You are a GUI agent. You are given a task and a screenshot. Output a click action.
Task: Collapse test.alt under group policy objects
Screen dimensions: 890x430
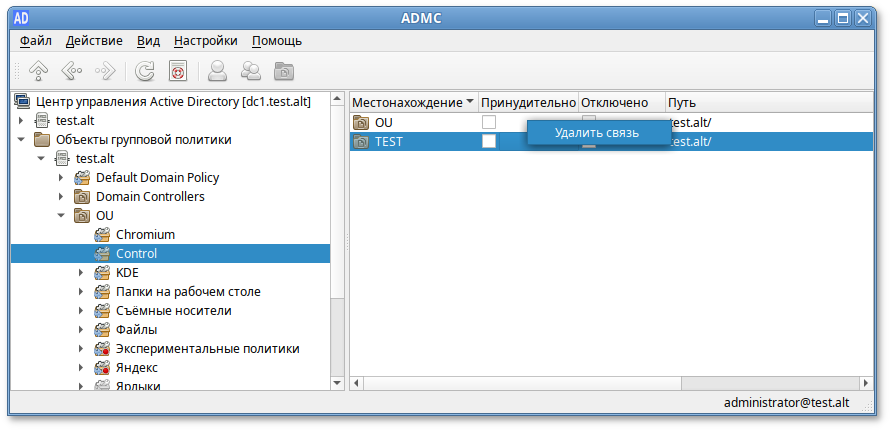pos(41,159)
